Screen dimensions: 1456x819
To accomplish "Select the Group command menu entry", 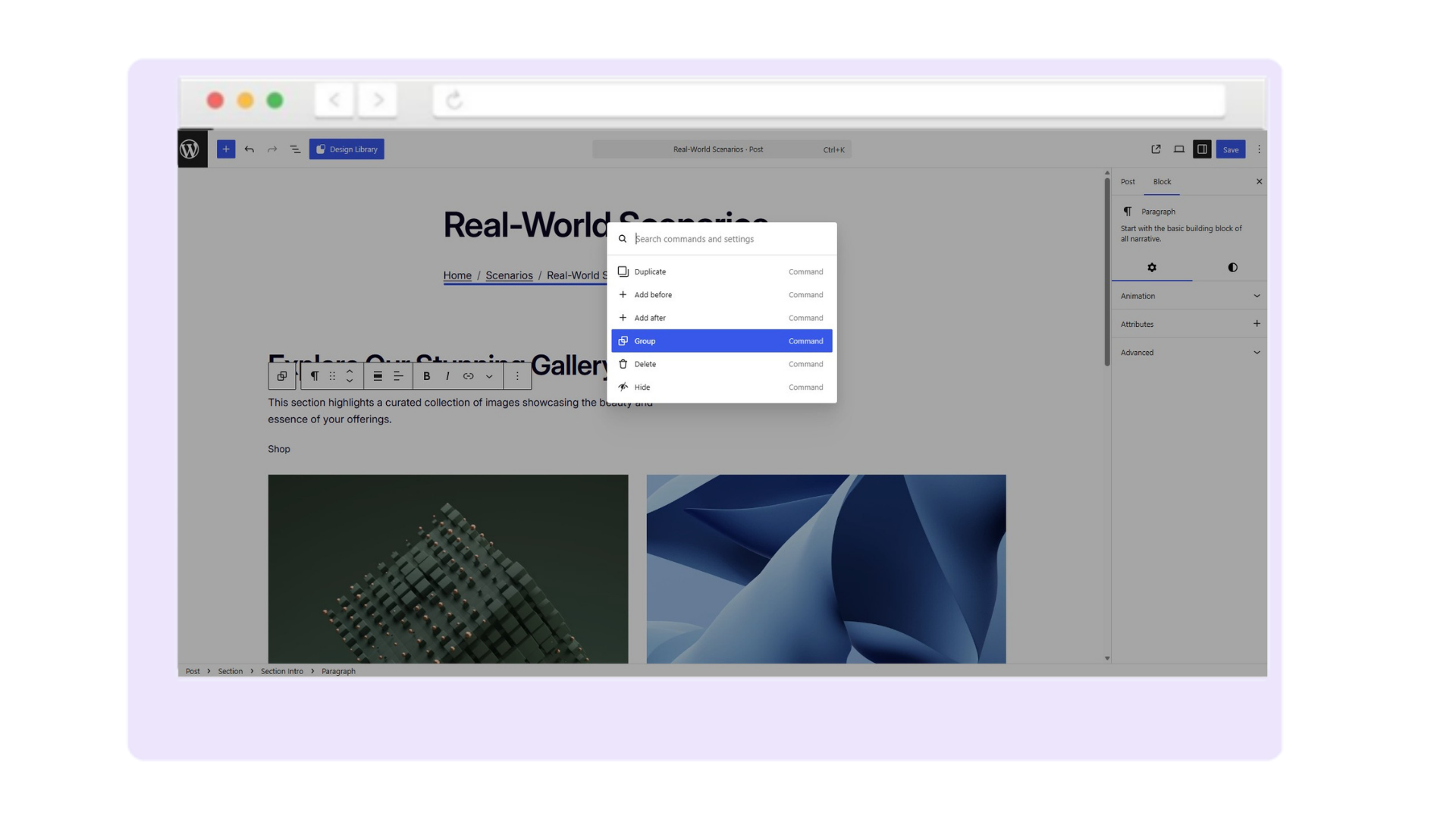I will coord(721,340).
